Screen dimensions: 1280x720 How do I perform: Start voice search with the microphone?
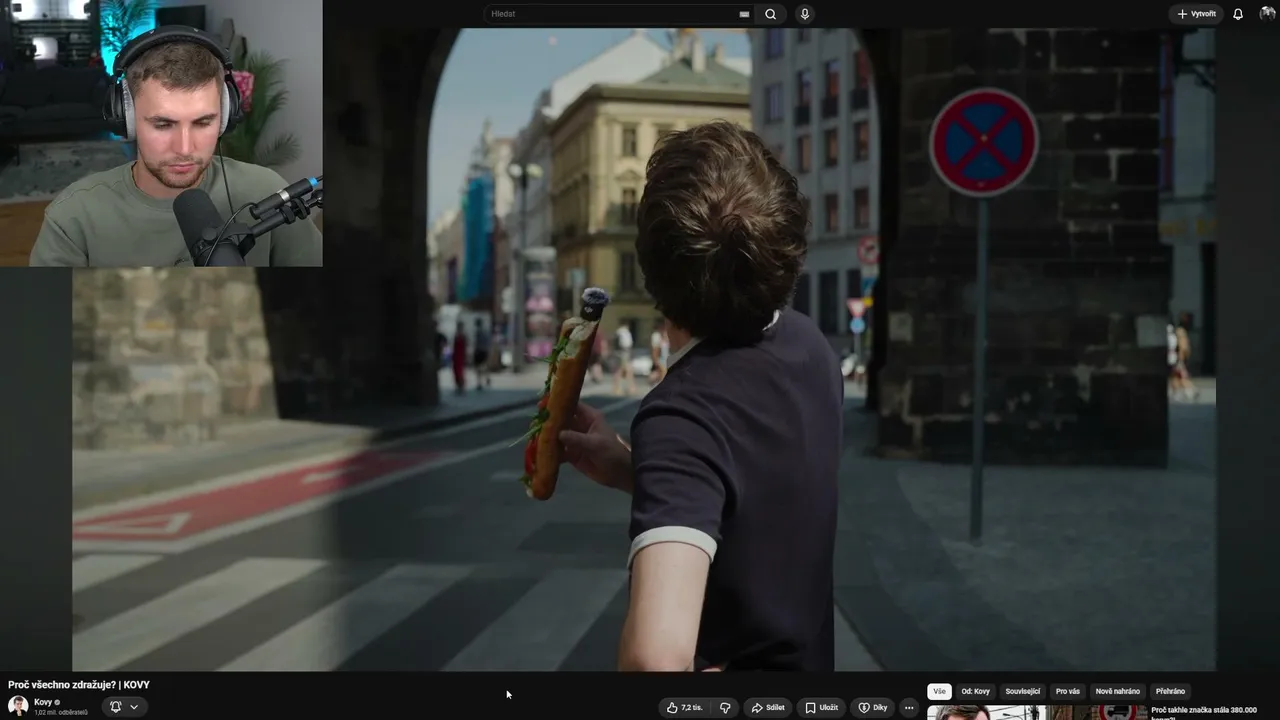click(805, 14)
